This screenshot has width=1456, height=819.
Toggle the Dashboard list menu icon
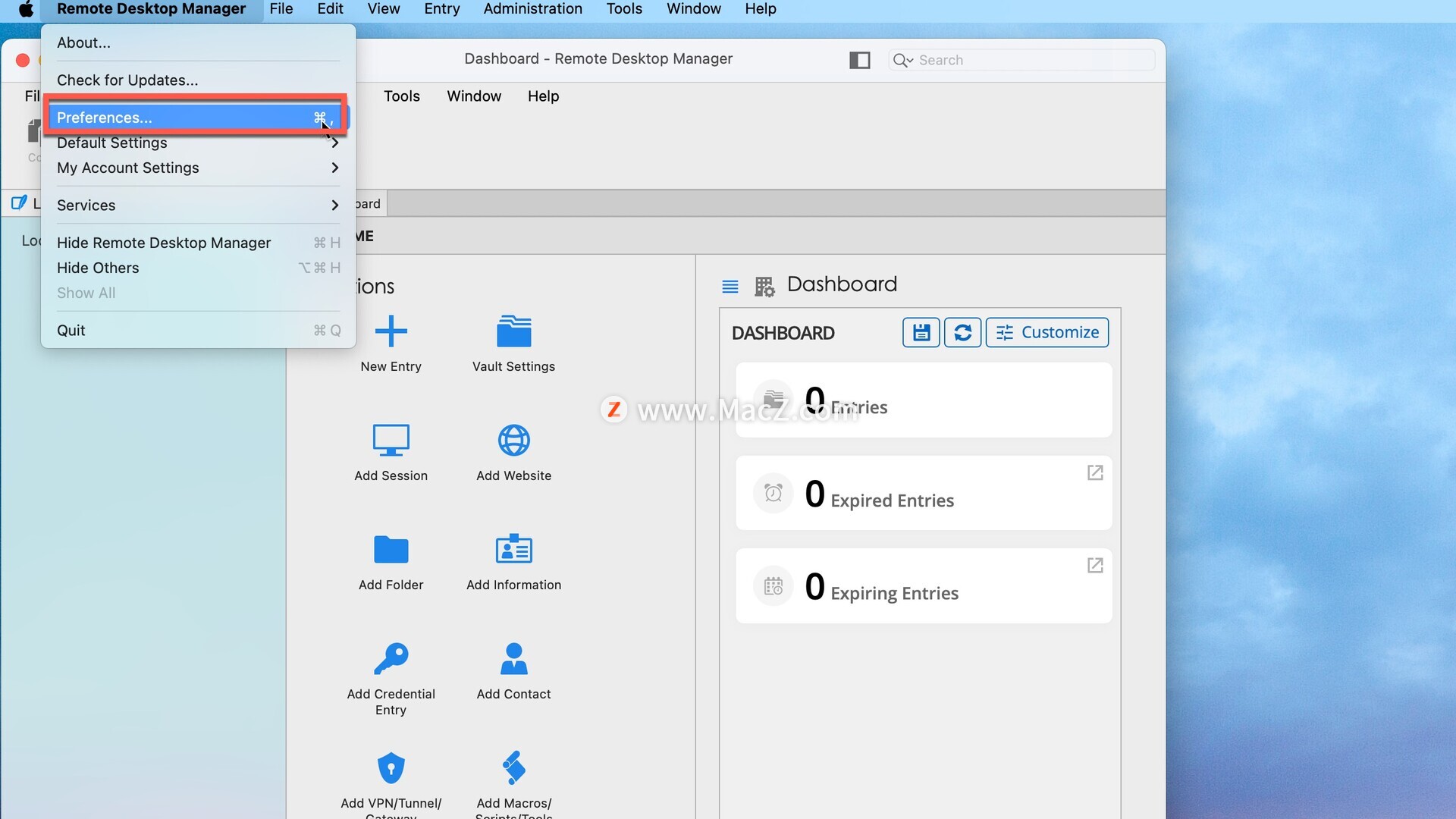pos(730,286)
